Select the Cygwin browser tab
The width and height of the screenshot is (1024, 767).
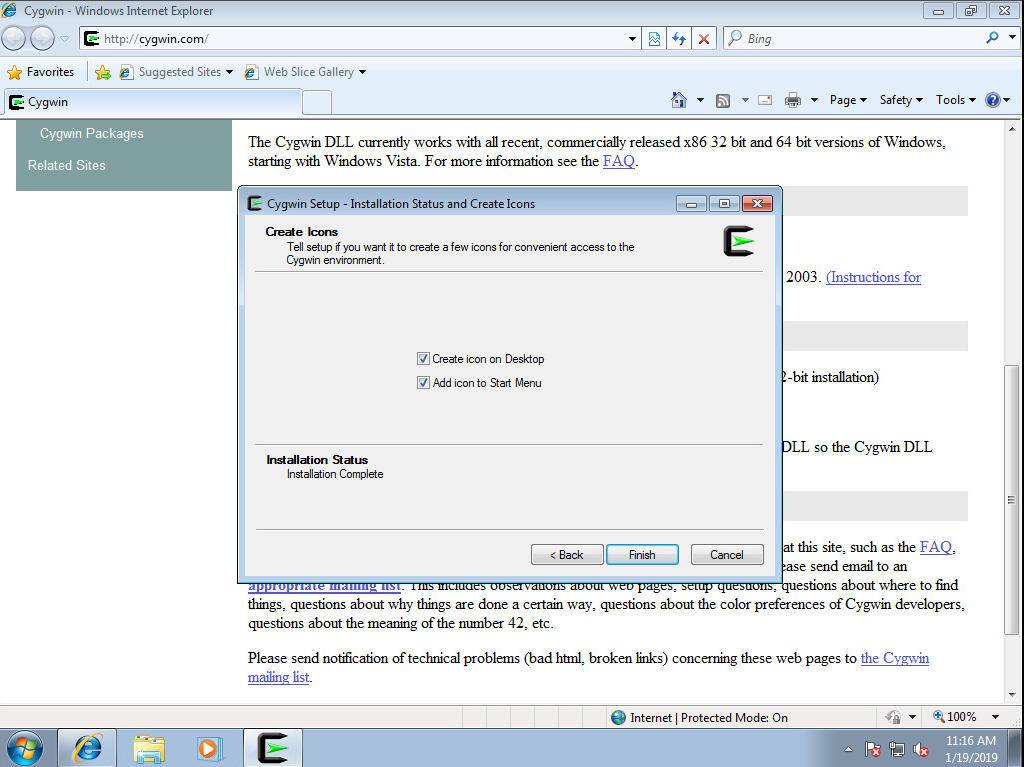coord(150,102)
